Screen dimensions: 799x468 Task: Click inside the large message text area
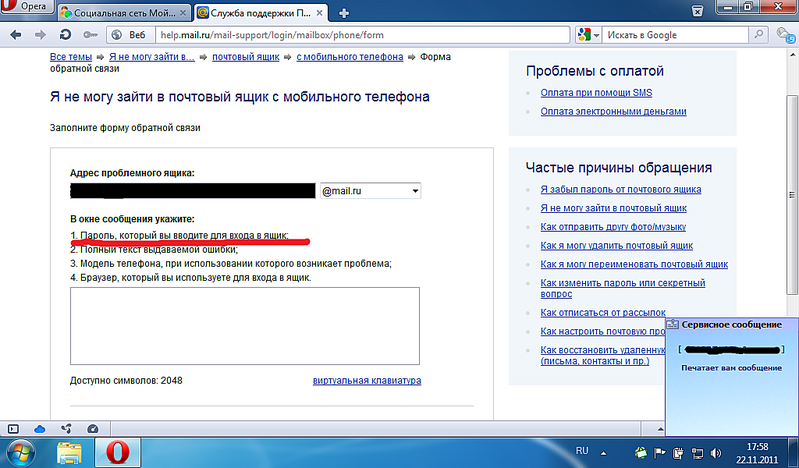click(x=244, y=326)
